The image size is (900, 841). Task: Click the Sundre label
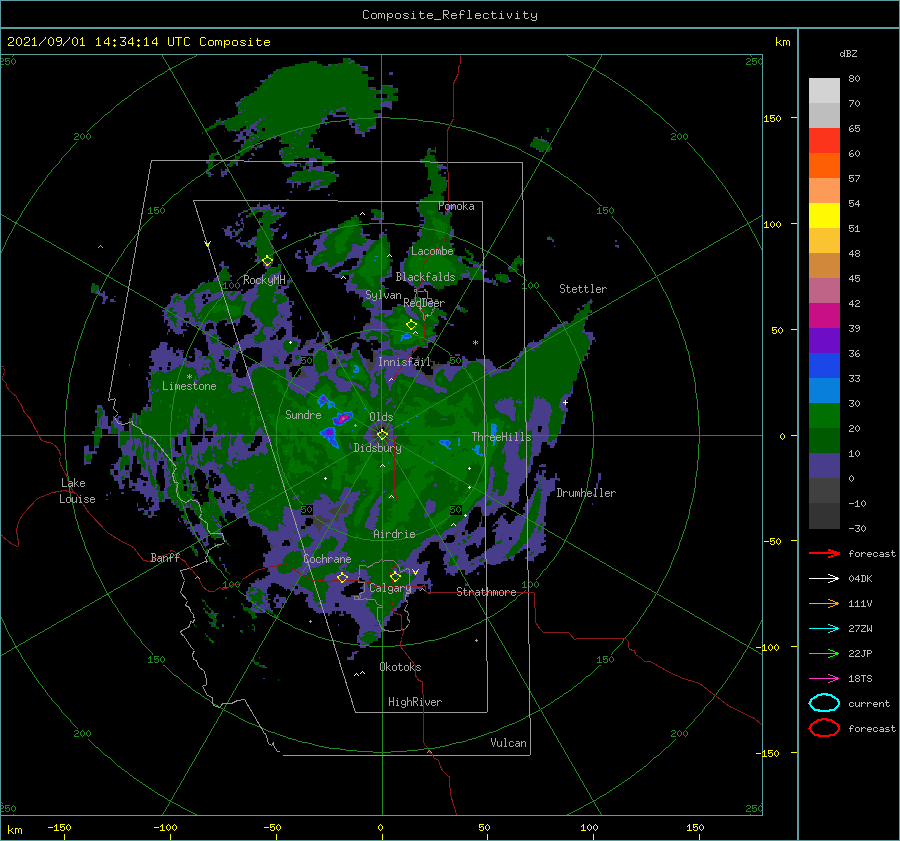(303, 414)
